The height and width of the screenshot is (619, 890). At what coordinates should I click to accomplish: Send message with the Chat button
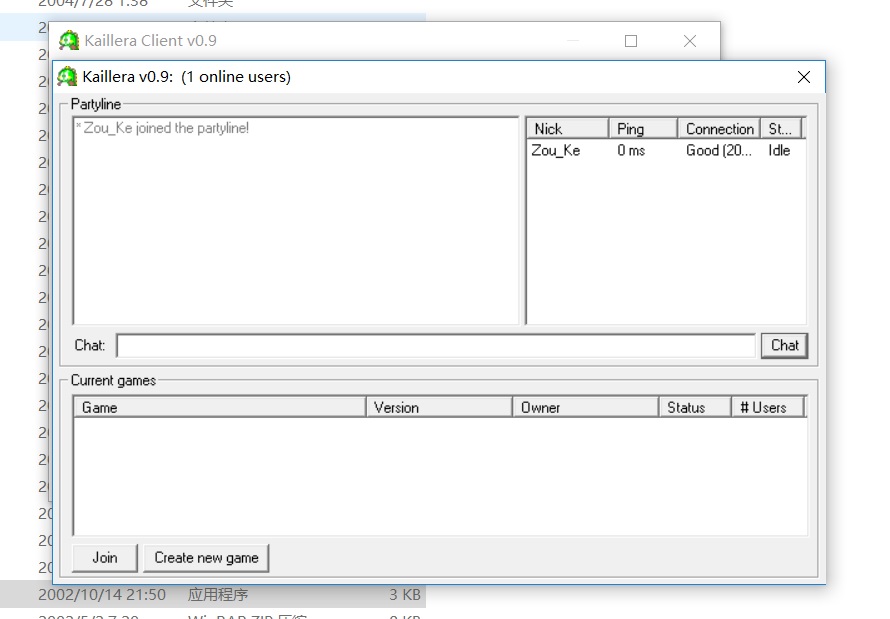coord(784,346)
